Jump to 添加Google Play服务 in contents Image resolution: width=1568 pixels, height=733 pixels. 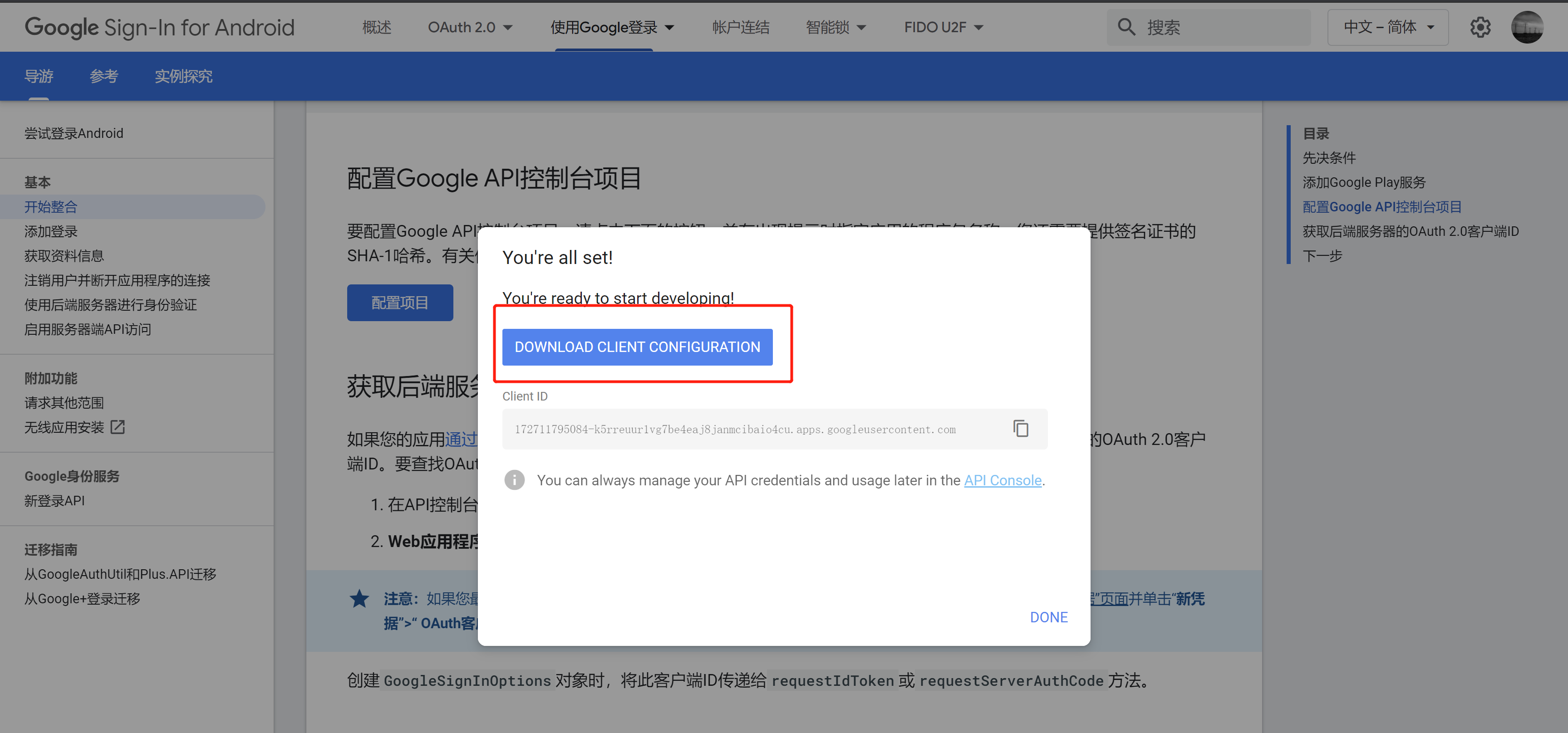click(1363, 182)
